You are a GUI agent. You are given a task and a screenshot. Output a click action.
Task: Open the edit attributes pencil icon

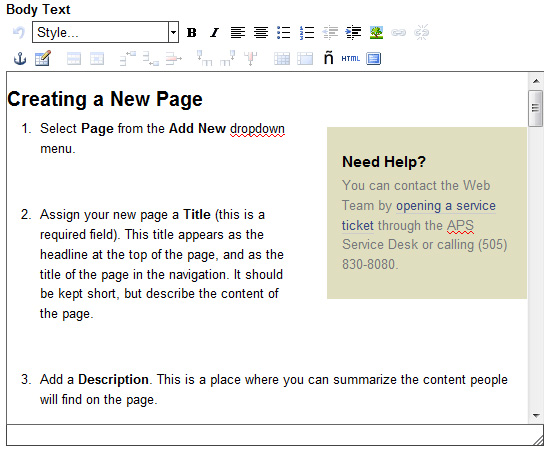coord(43,58)
